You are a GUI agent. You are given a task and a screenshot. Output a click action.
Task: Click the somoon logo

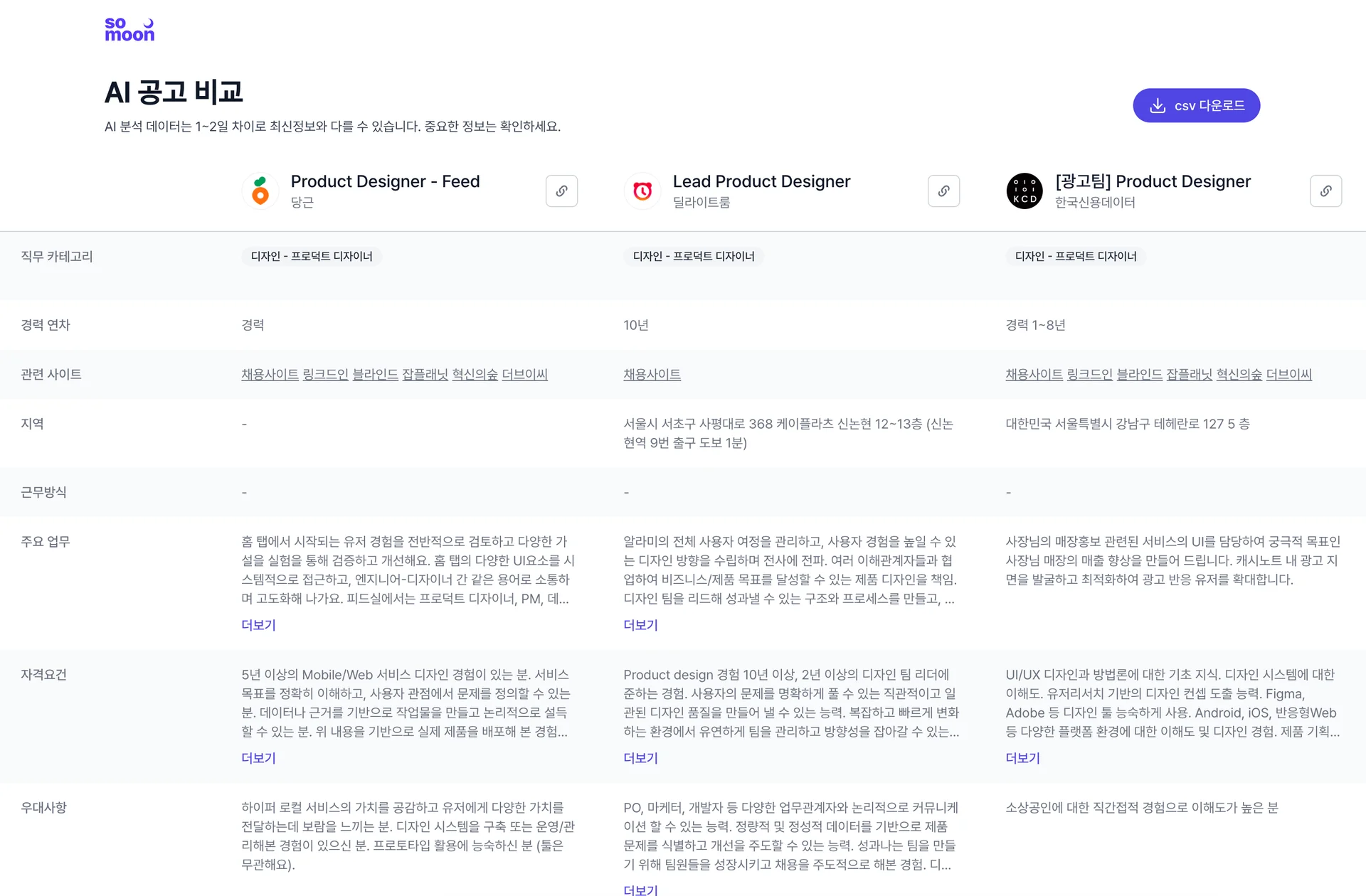point(129,30)
